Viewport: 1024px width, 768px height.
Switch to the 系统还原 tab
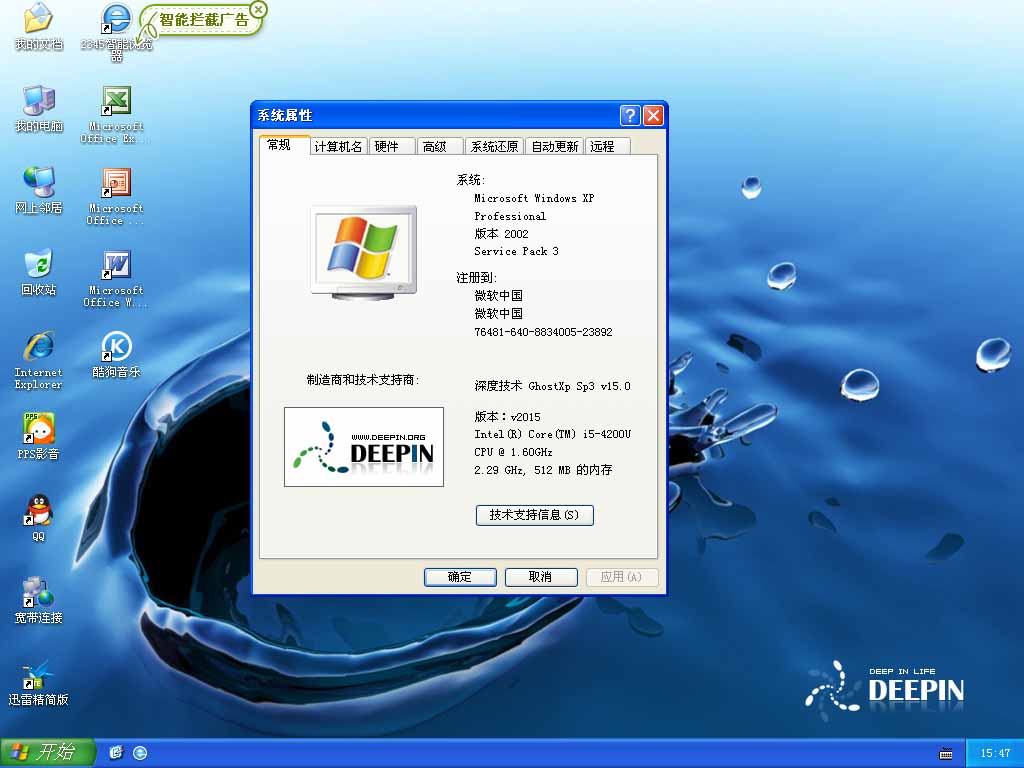pyautogui.click(x=494, y=146)
